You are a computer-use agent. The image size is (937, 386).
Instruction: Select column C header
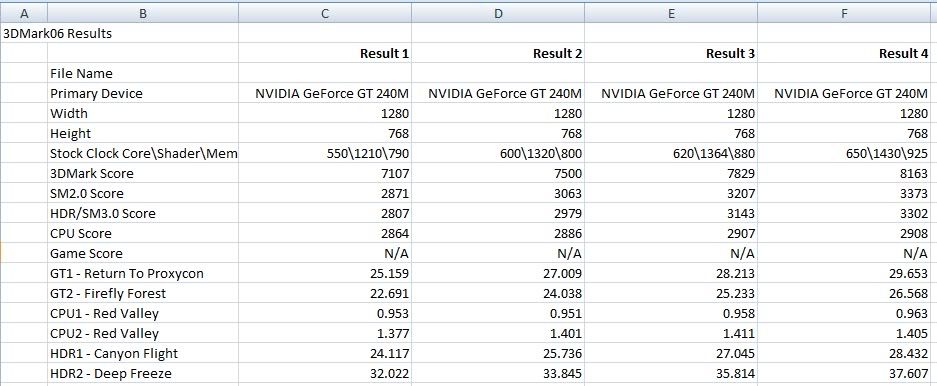tap(325, 13)
